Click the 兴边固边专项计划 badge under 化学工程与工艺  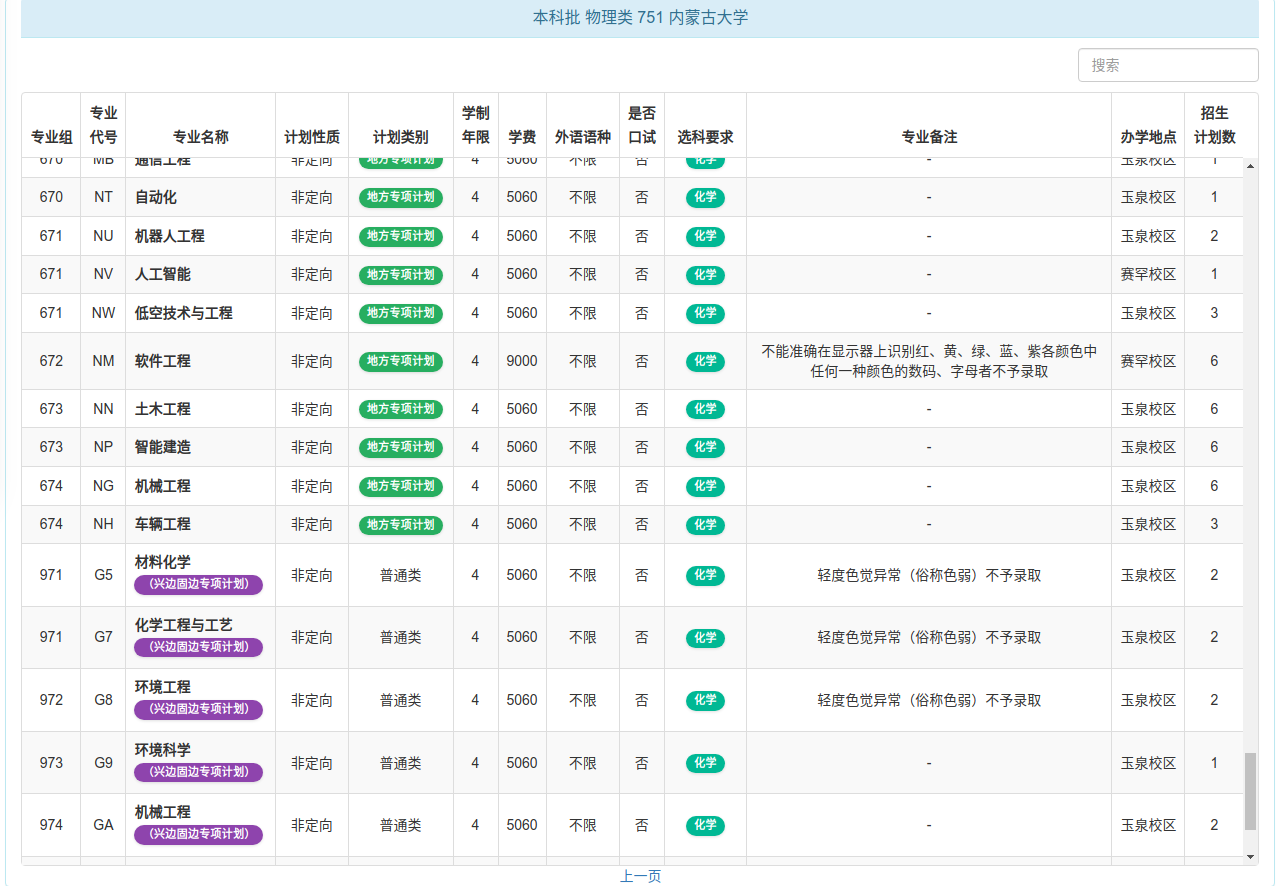tap(199, 648)
